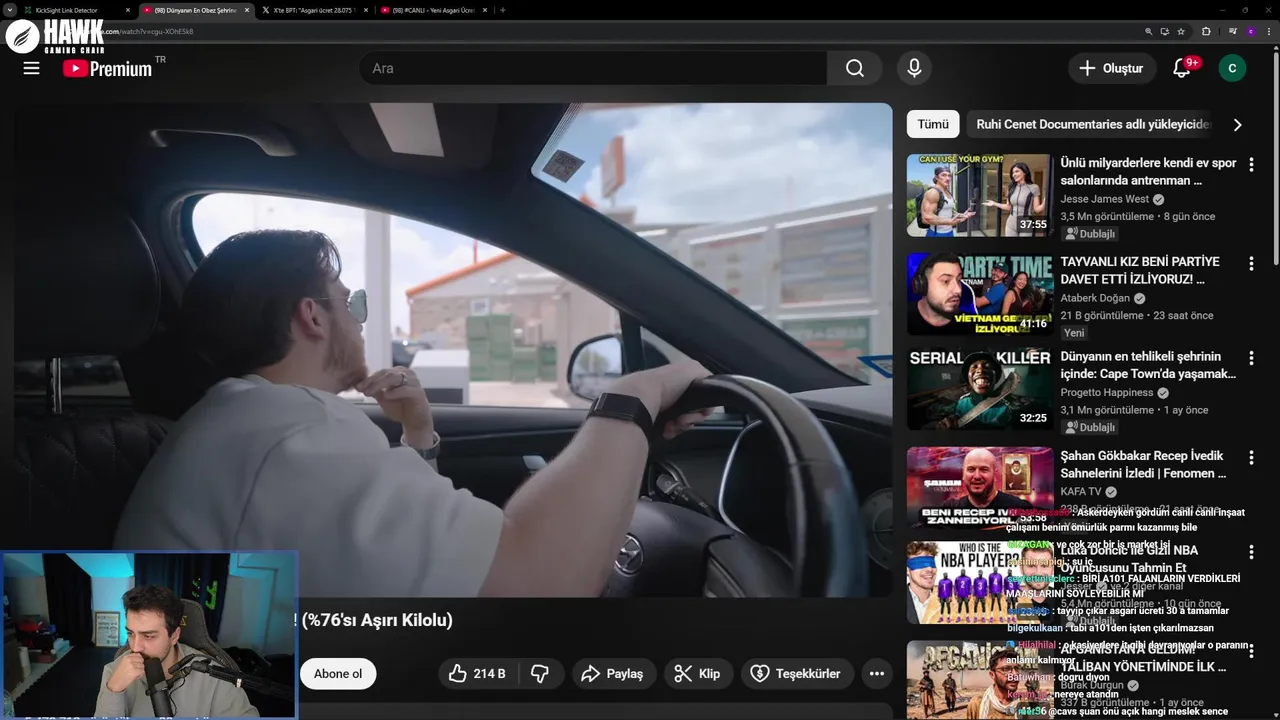
Task: Open more actions under the video
Action: tap(876, 673)
